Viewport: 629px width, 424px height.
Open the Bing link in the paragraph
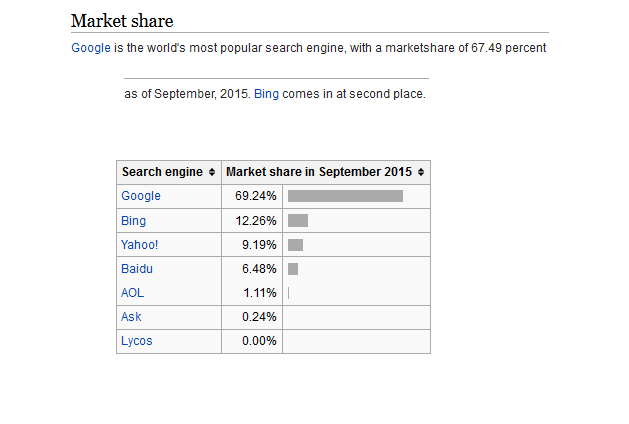pyautogui.click(x=266, y=94)
